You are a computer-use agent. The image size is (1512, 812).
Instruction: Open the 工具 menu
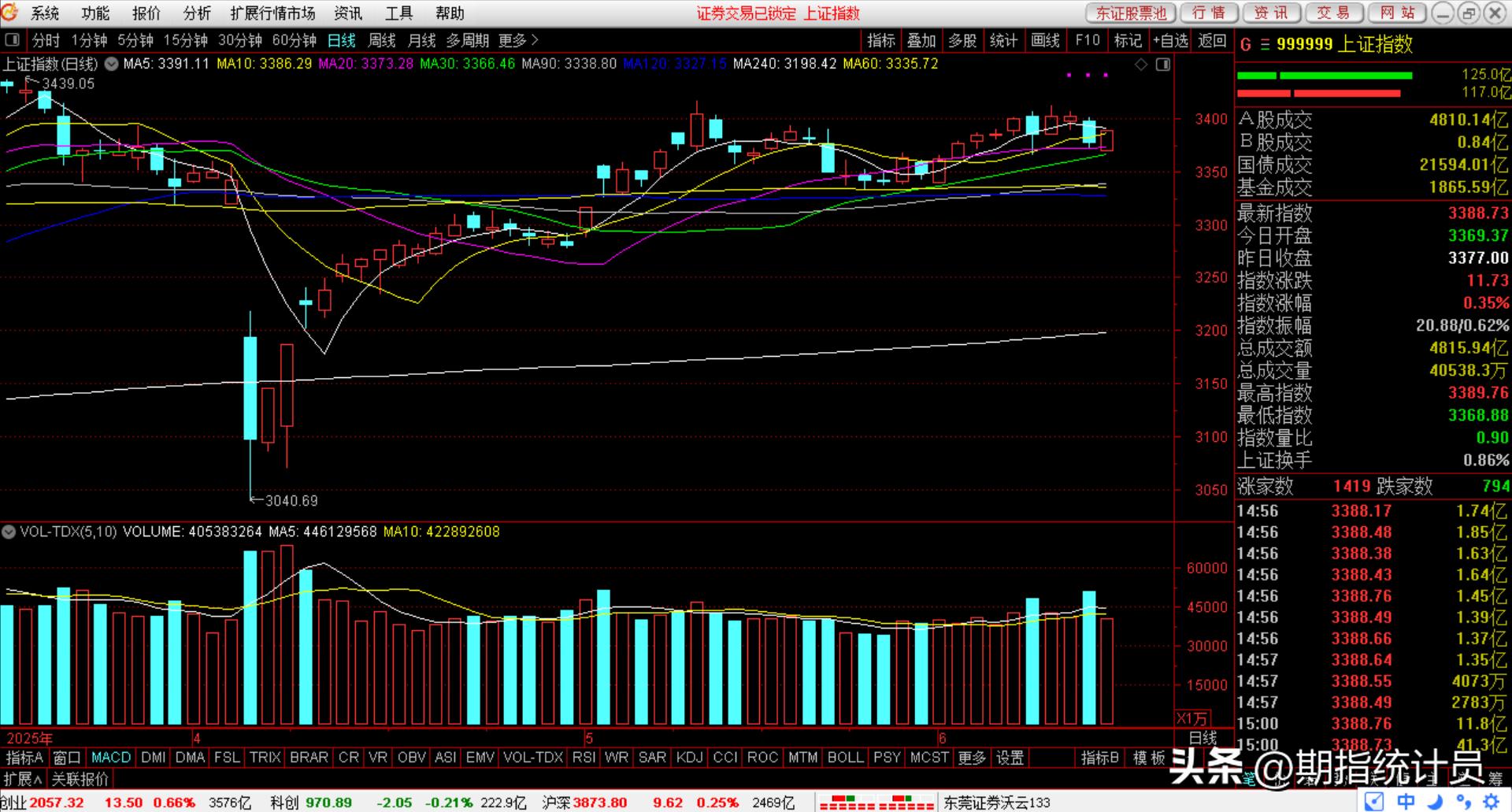[398, 13]
